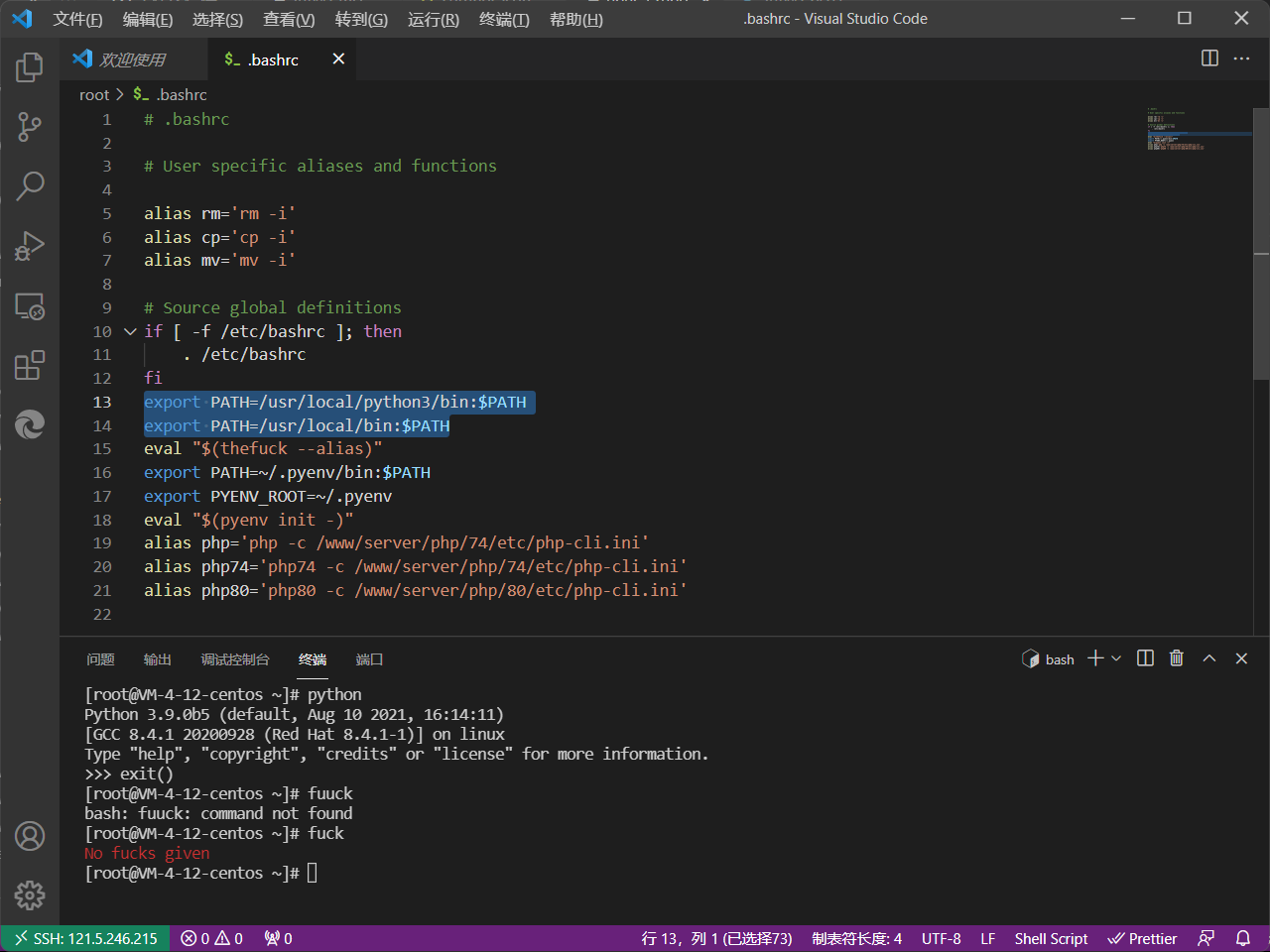Open the Source Control view
The width and height of the screenshot is (1270, 952).
[30, 126]
